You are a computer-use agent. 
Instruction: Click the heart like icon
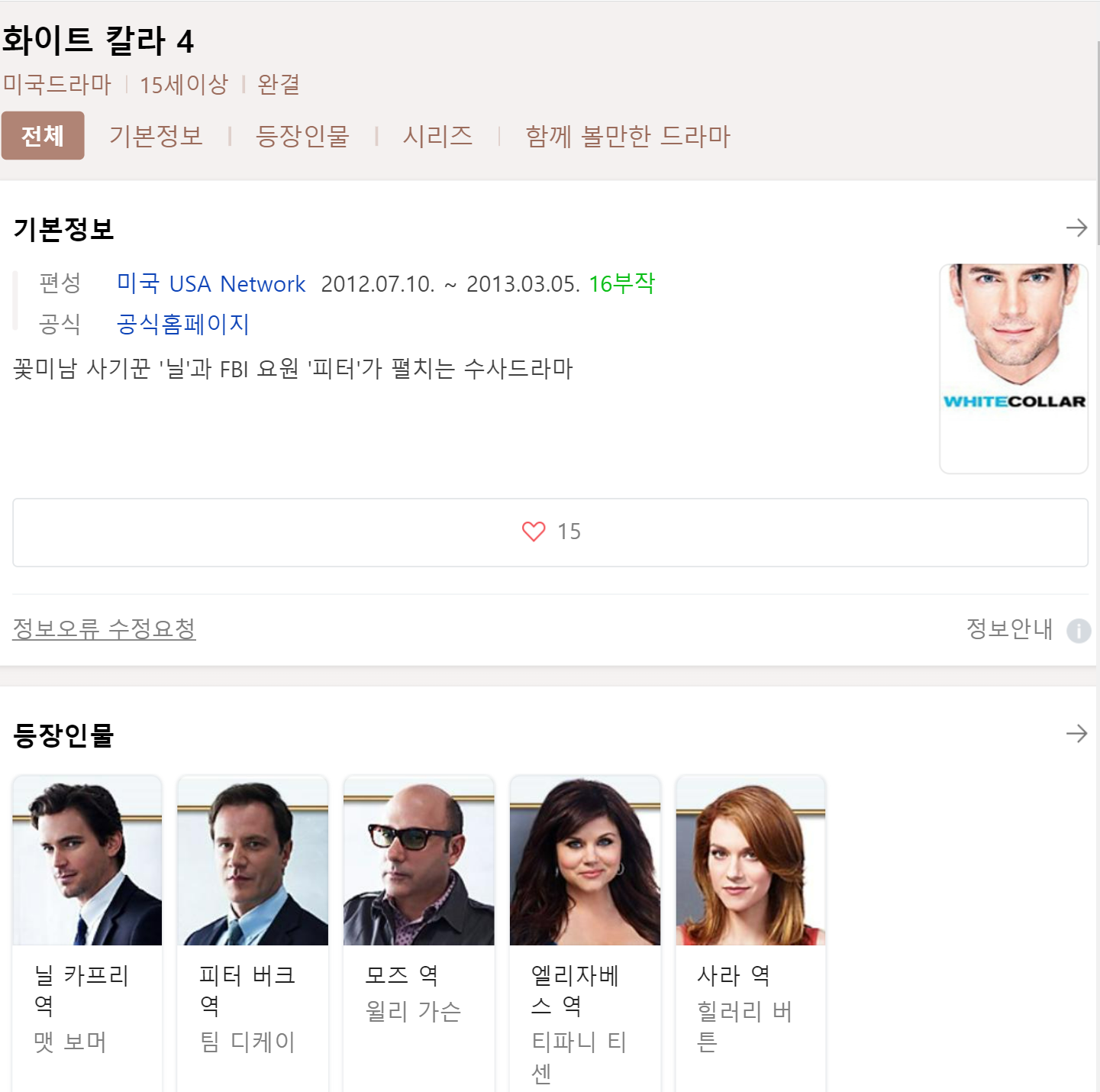click(534, 531)
